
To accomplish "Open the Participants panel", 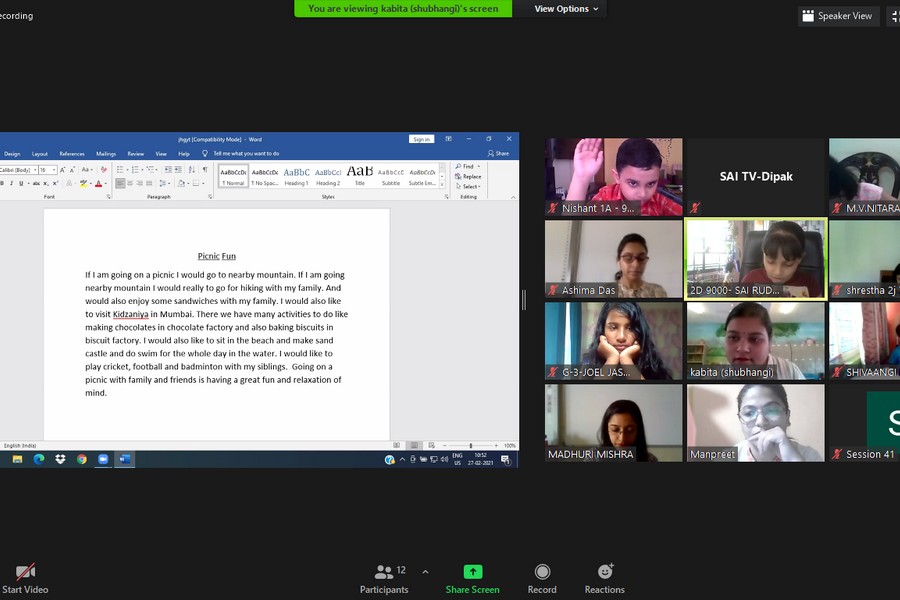I will 384,577.
